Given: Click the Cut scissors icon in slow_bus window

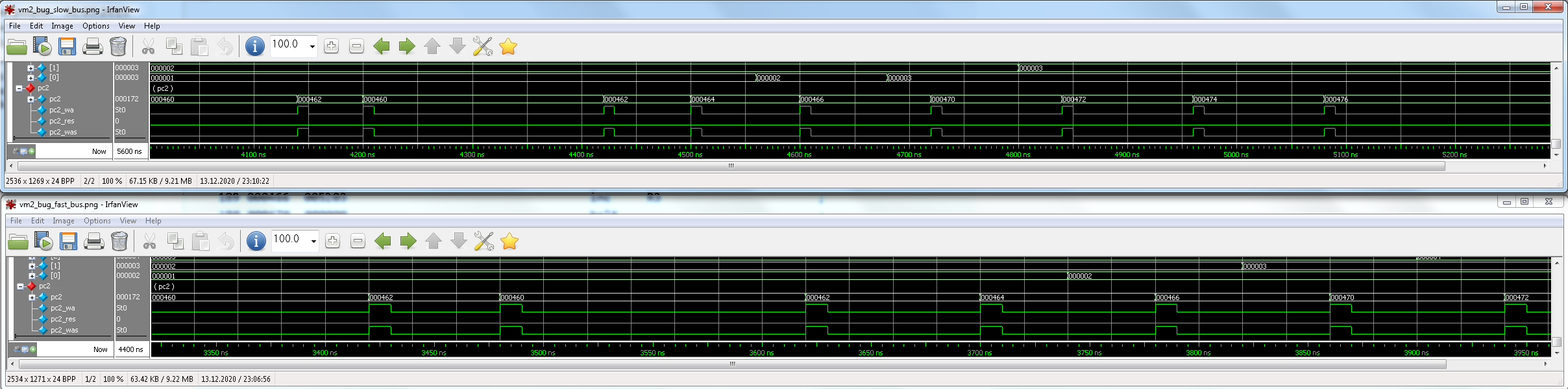Looking at the screenshot, I should tap(148, 47).
